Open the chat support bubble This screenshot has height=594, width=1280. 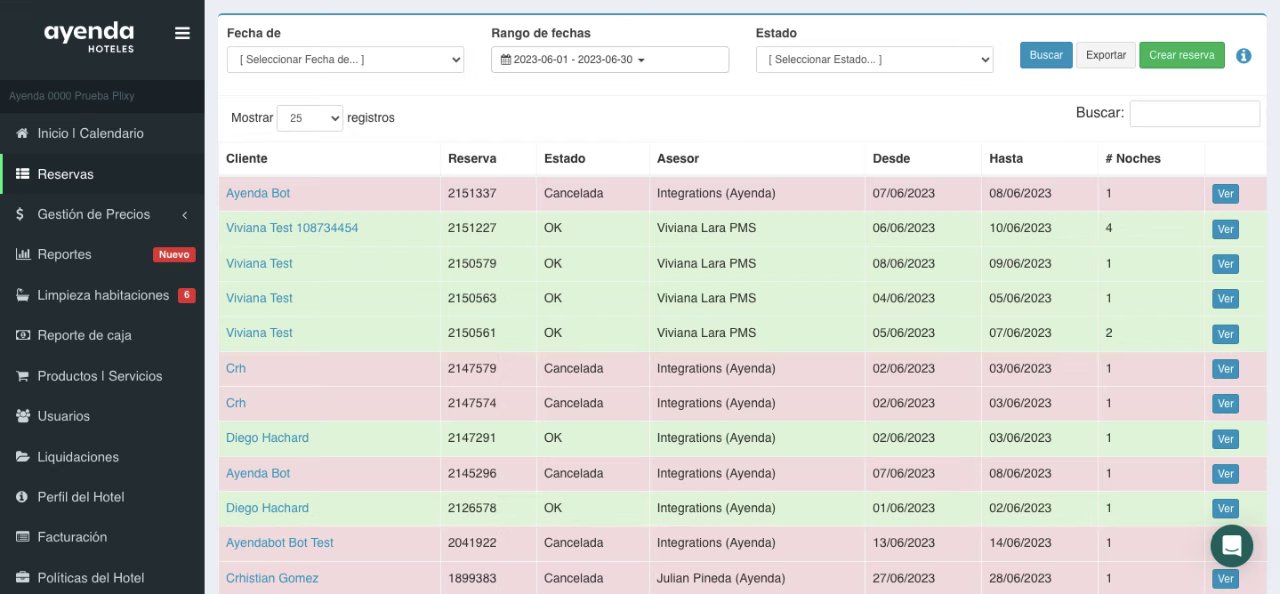1231,546
